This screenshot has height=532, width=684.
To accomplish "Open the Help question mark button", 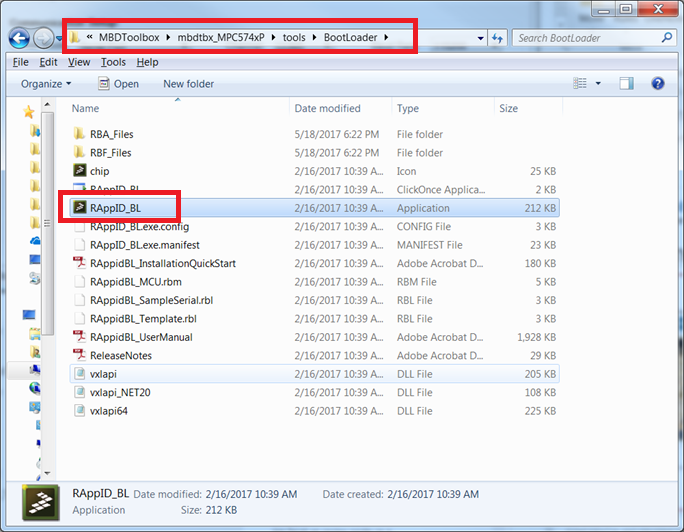I will click(657, 83).
